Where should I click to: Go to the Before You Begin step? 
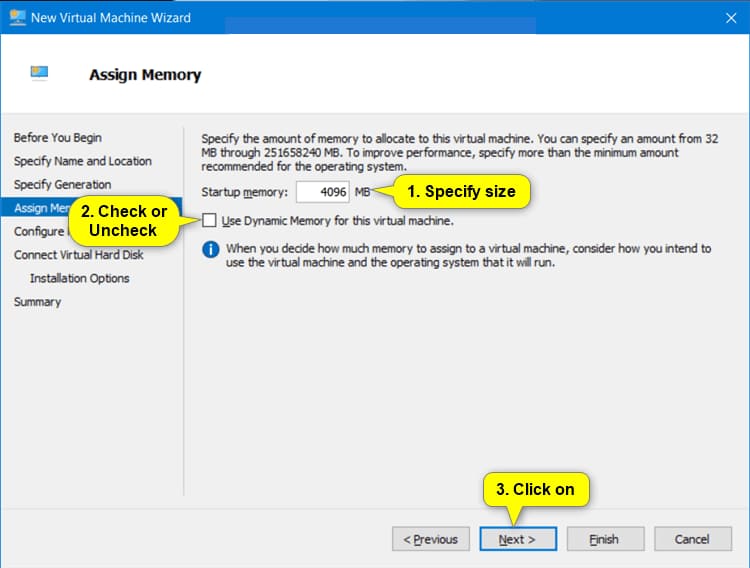pos(57,138)
